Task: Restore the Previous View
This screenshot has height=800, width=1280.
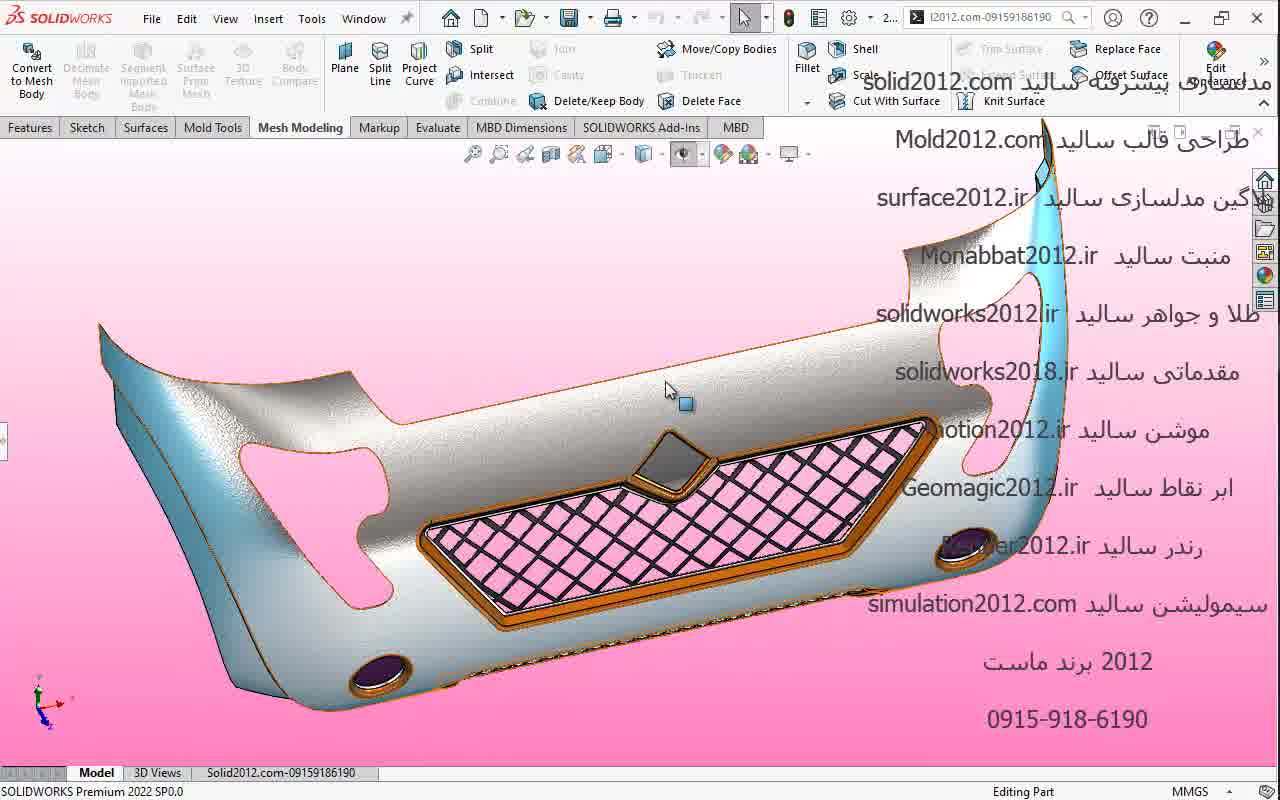Action: [525, 154]
